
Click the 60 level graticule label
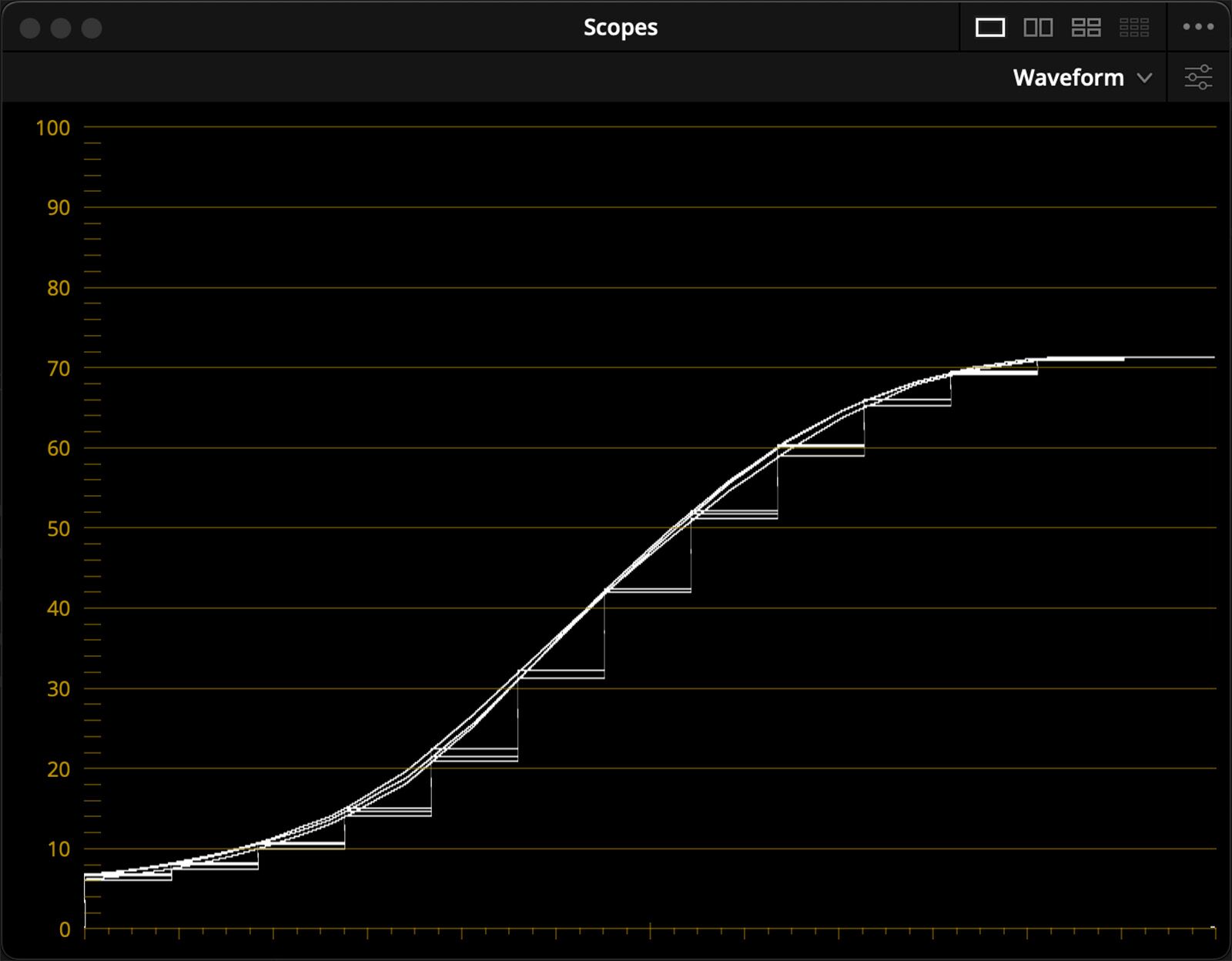(58, 448)
